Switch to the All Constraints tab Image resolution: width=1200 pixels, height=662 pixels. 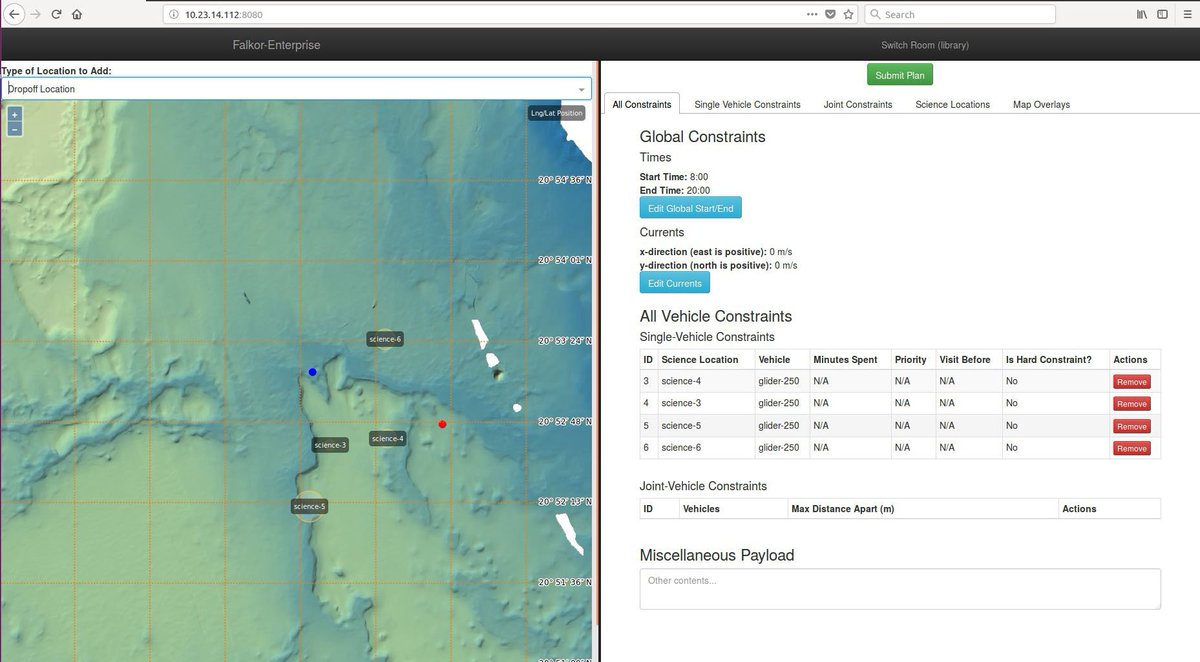pos(641,104)
